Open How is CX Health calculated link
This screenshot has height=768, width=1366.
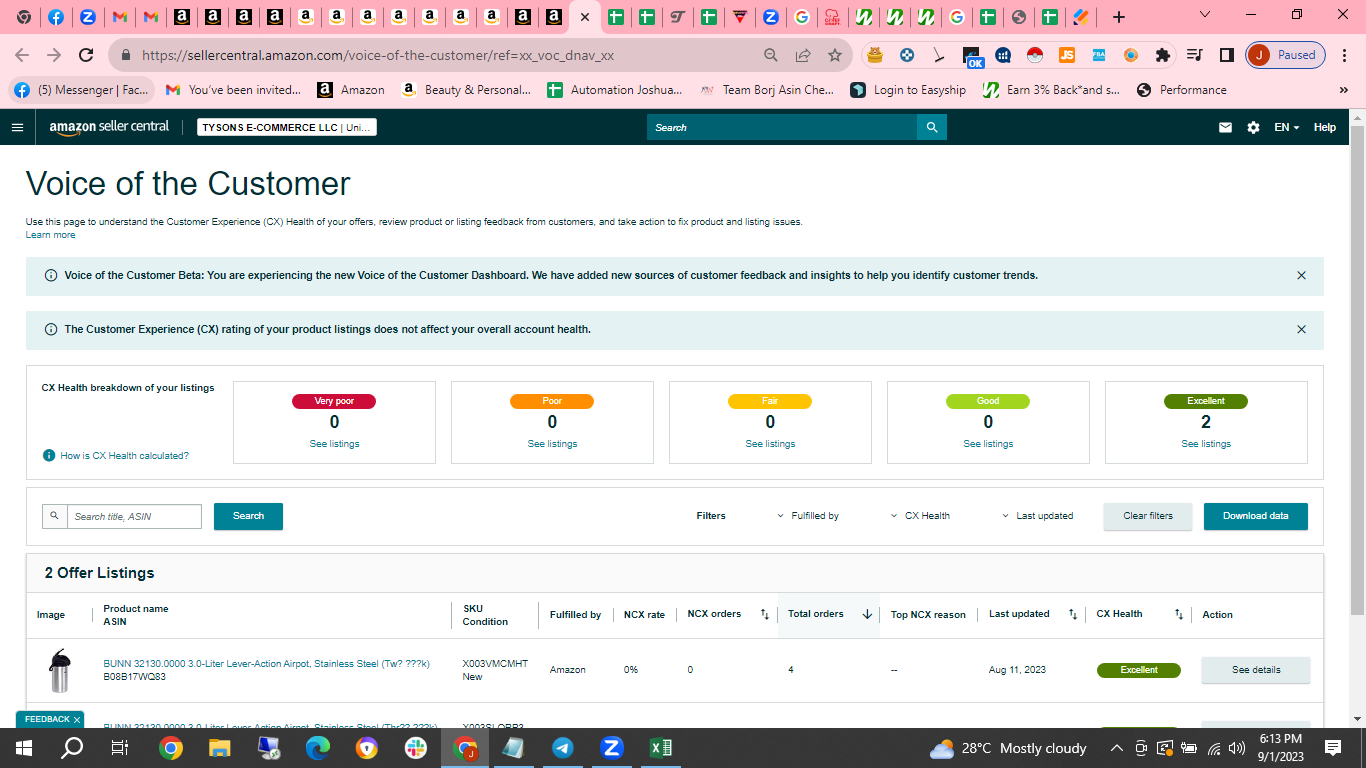[x=124, y=455]
